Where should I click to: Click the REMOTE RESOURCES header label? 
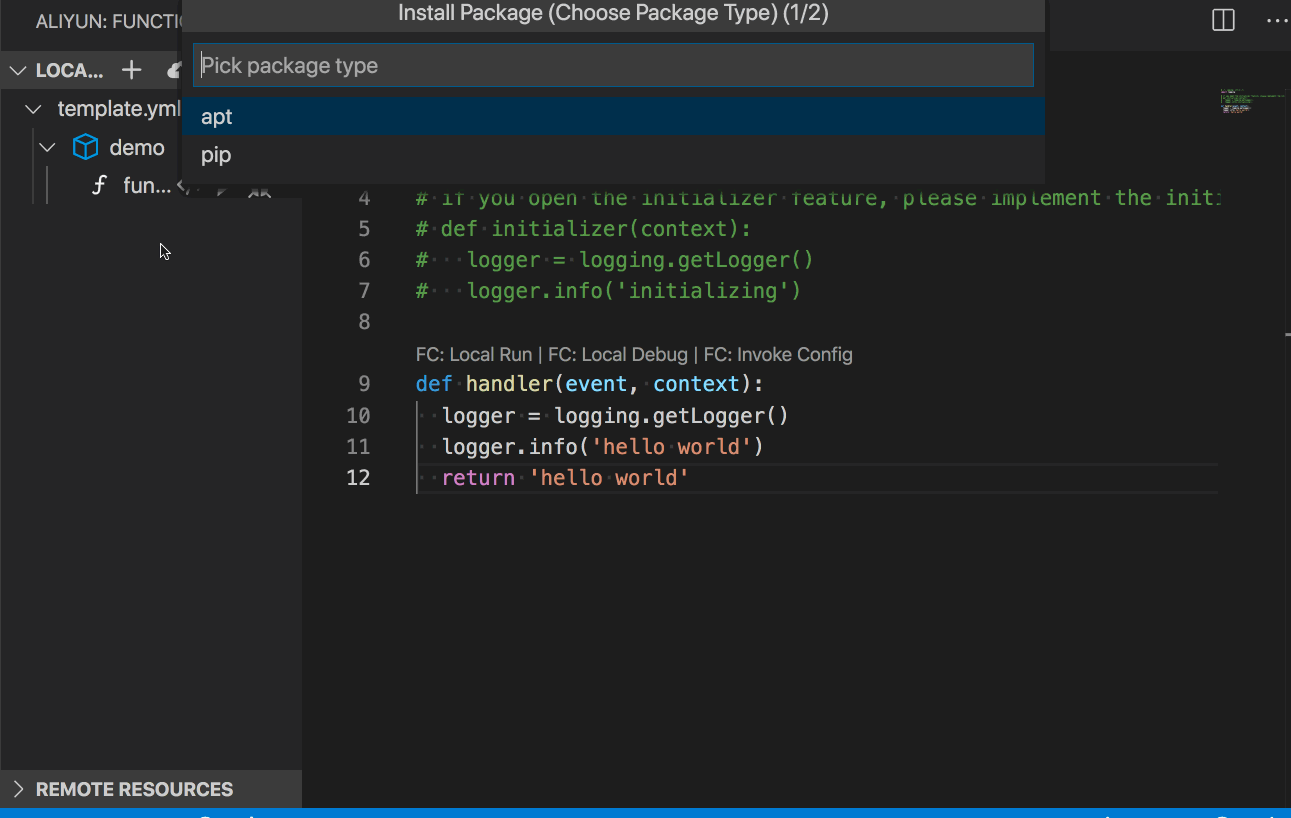[x=134, y=789]
